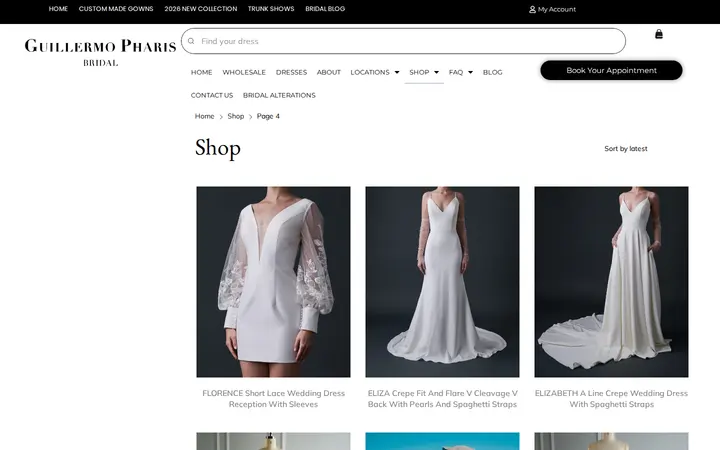Open Trunk Shows menu item
This screenshot has width=720, height=450.
pos(271,9)
